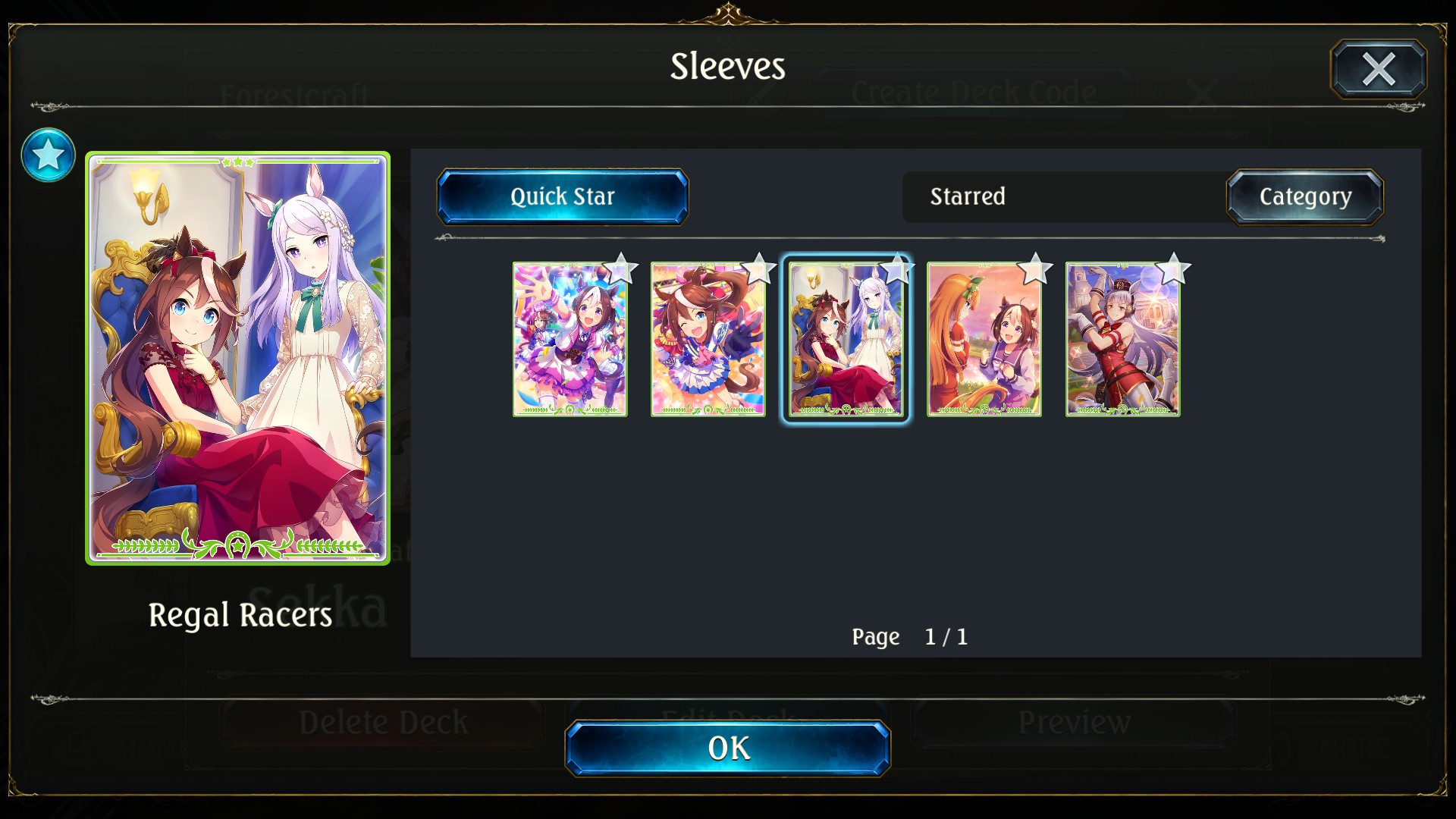The width and height of the screenshot is (1456, 819).
Task: Click the Sleeves title heading
Action: click(728, 66)
